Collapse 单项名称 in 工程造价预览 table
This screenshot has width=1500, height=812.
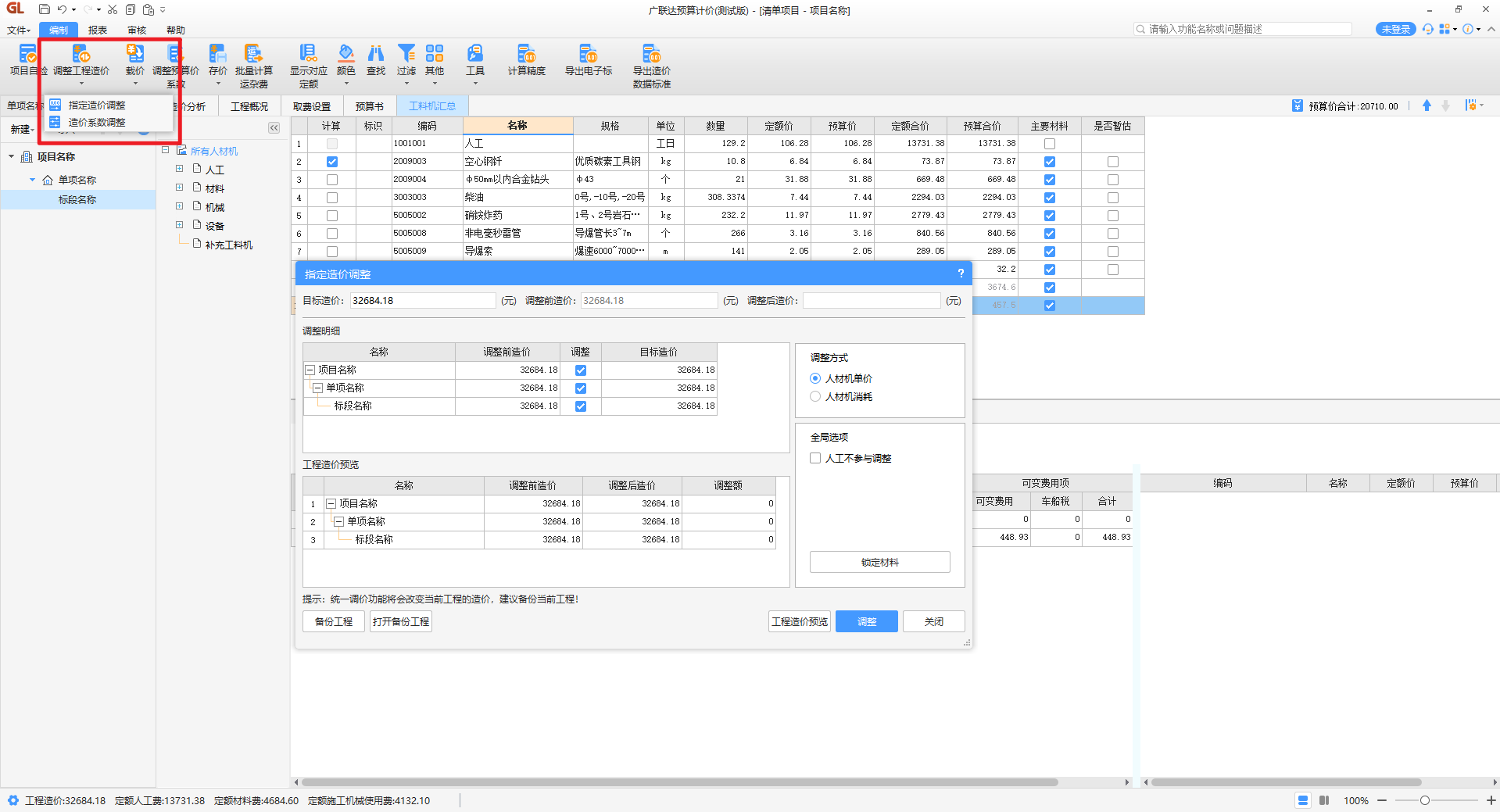(339, 522)
